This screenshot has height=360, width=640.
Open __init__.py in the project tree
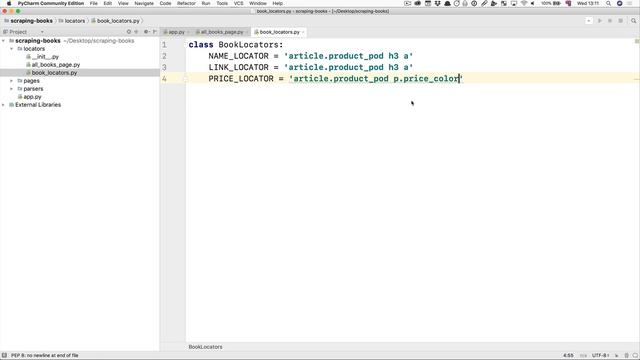45,57
